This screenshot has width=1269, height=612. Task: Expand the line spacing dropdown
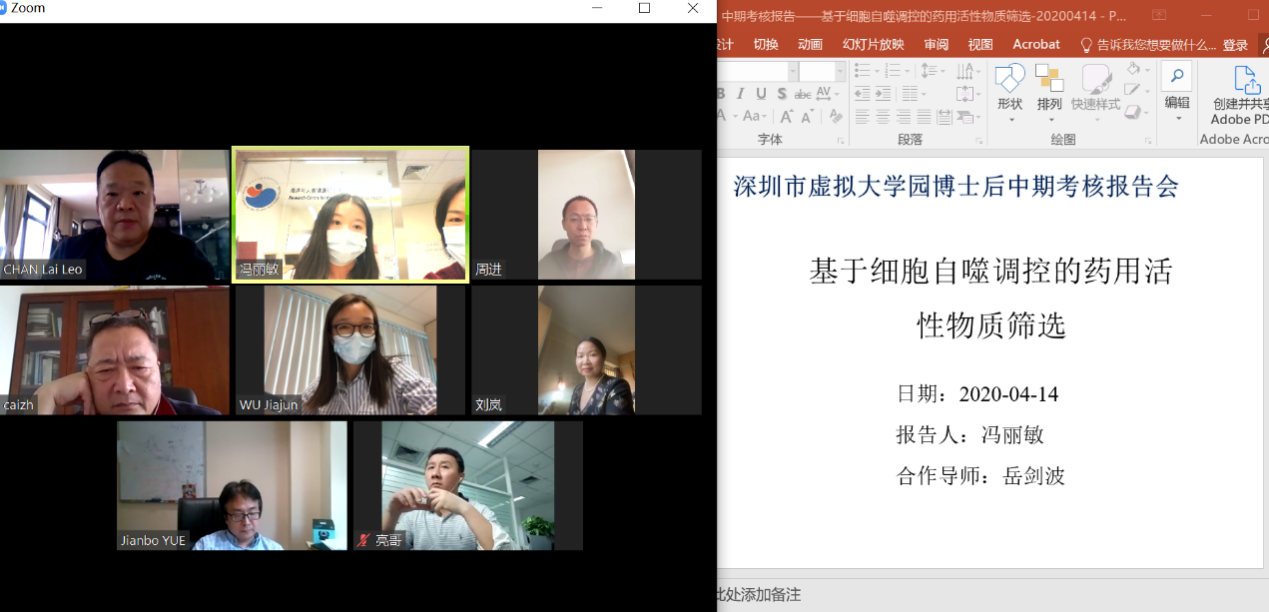(x=941, y=71)
